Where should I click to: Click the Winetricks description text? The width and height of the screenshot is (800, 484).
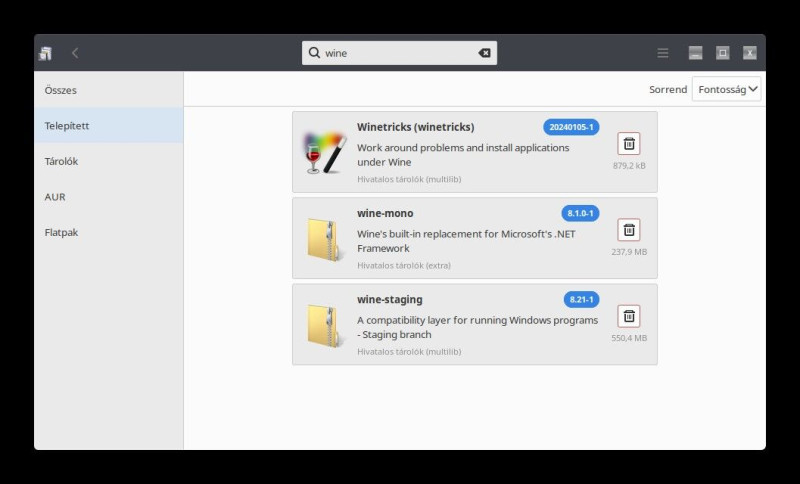pos(463,155)
